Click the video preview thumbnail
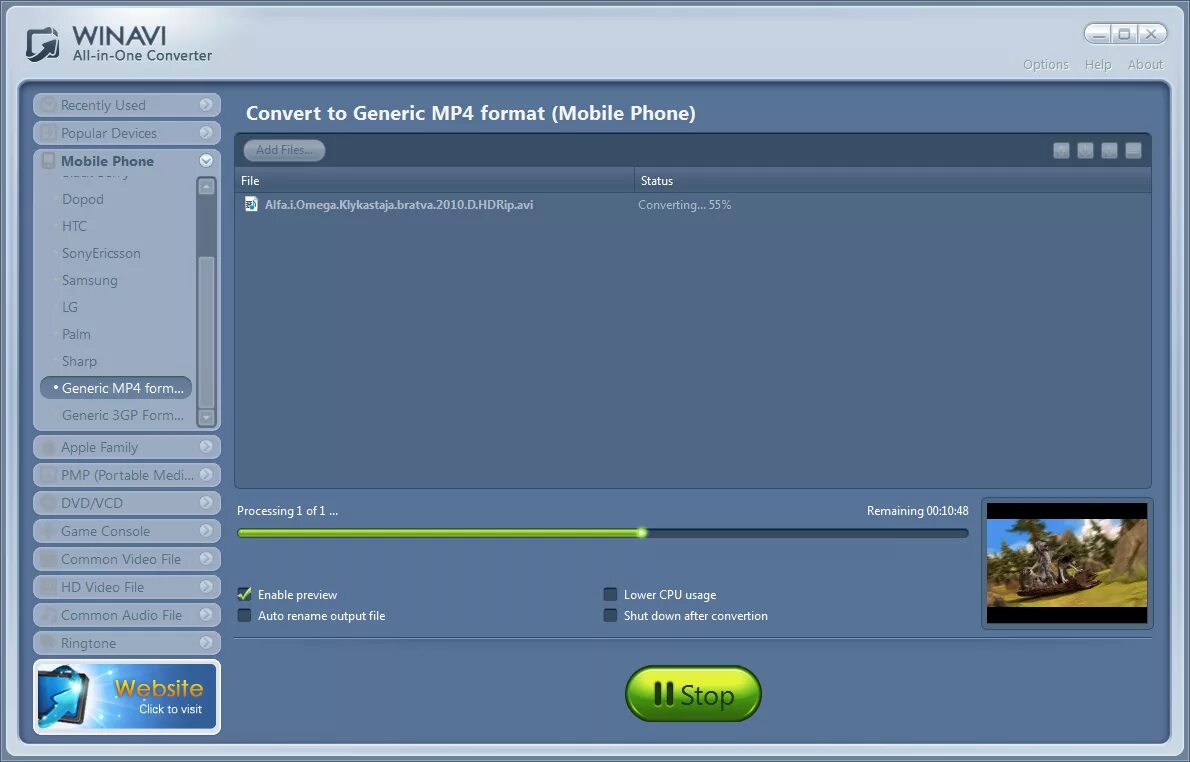The height and width of the screenshot is (762, 1190). tap(1066, 562)
